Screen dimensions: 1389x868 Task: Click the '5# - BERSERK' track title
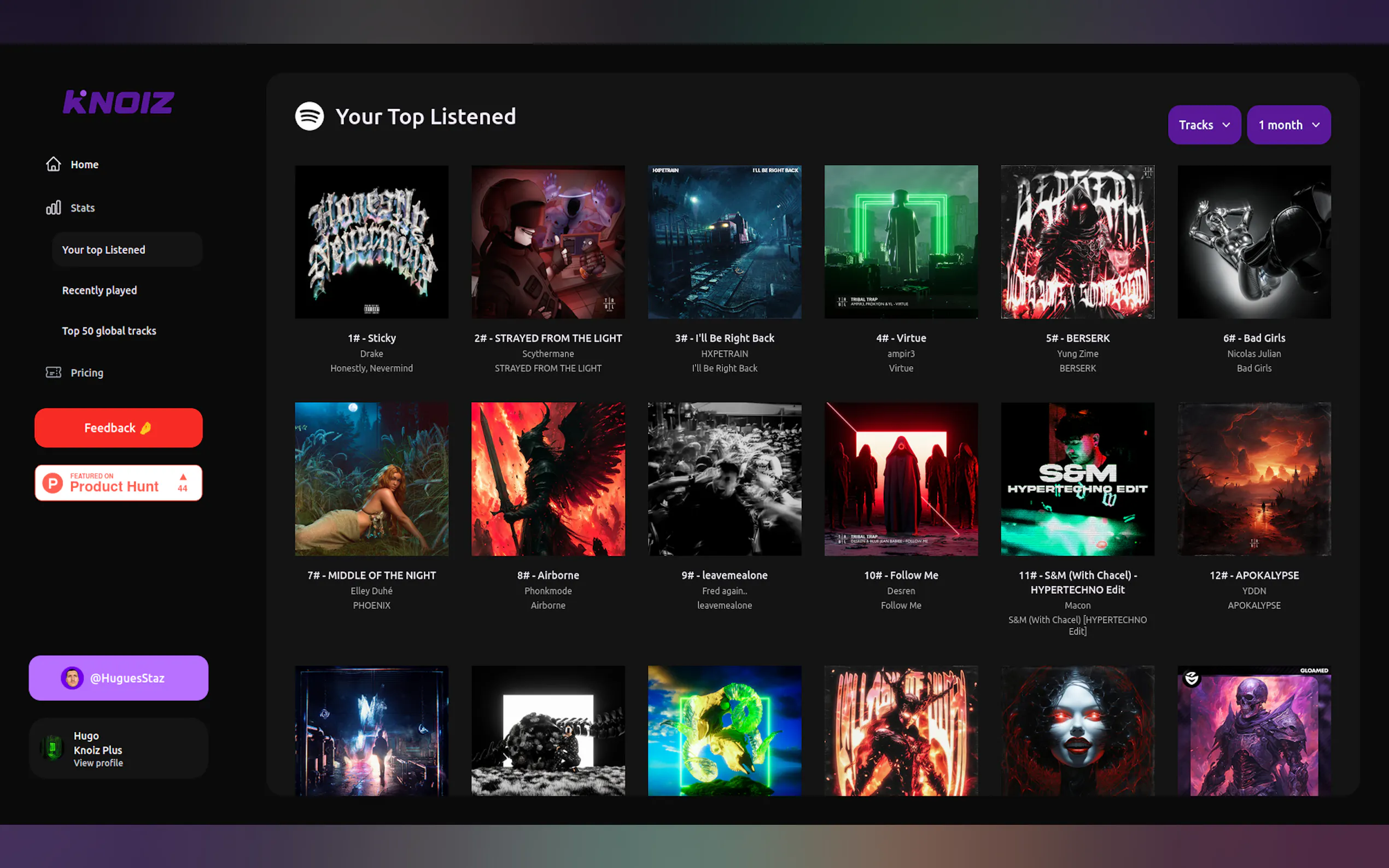click(1077, 338)
